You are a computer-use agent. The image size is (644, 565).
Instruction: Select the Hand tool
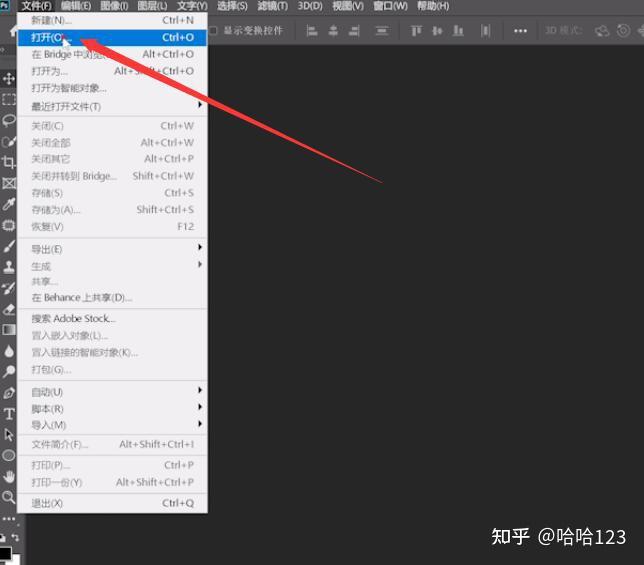coord(9,476)
